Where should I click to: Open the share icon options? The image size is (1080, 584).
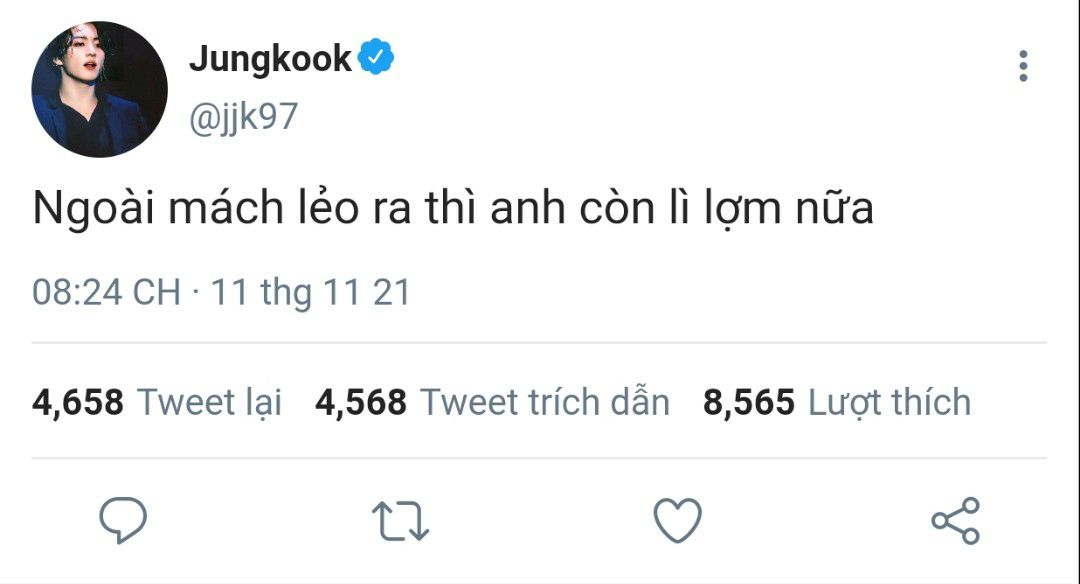(x=955, y=521)
